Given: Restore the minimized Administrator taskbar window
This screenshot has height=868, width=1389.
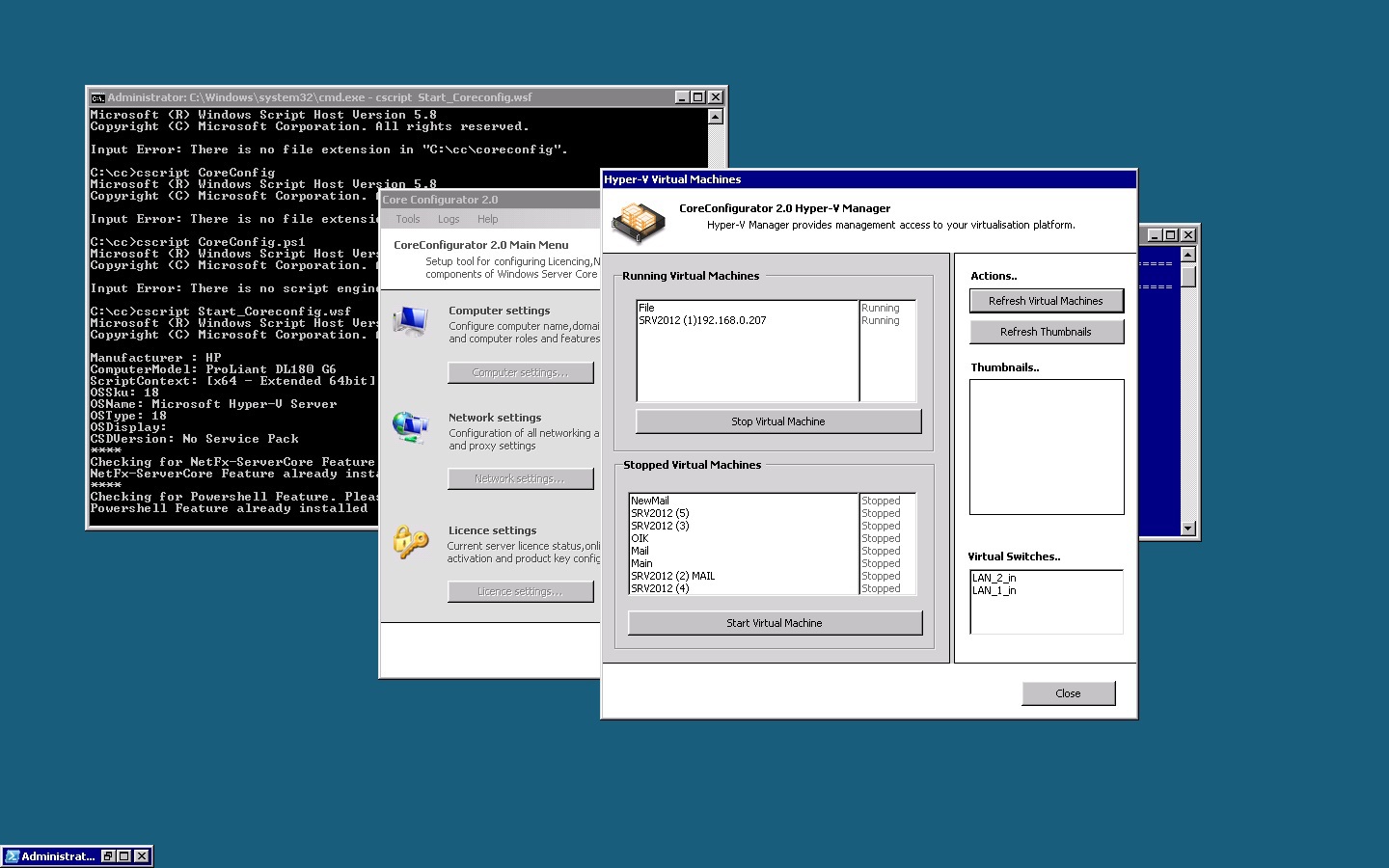Looking at the screenshot, I should pyautogui.click(x=108, y=856).
